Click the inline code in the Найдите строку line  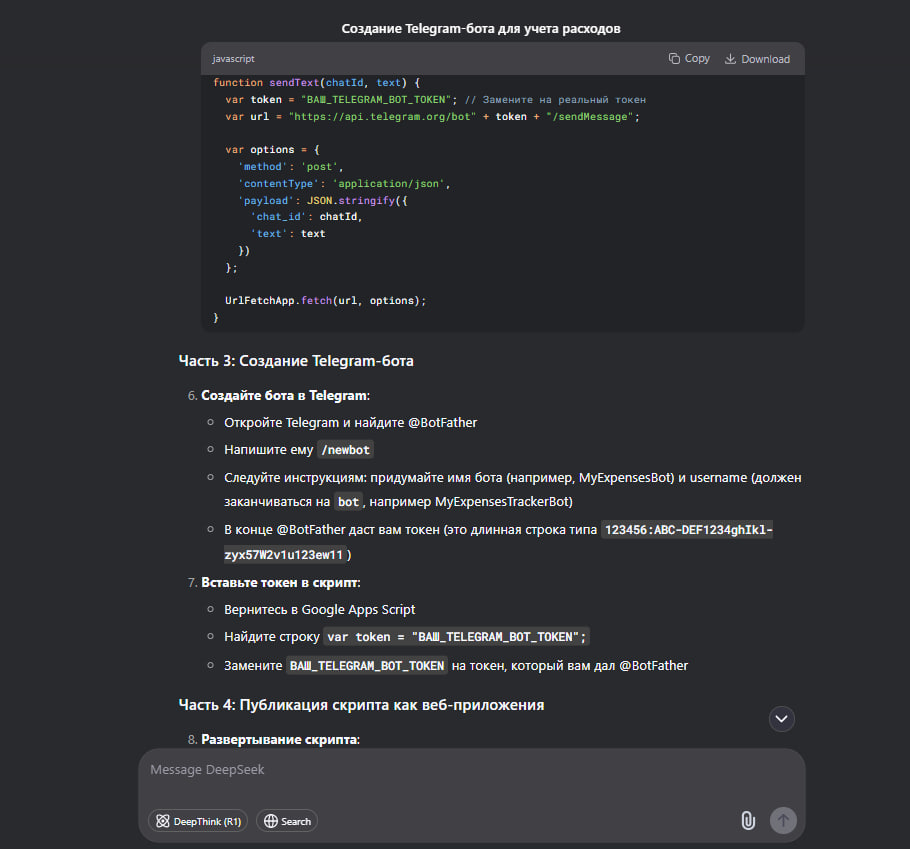(x=456, y=637)
